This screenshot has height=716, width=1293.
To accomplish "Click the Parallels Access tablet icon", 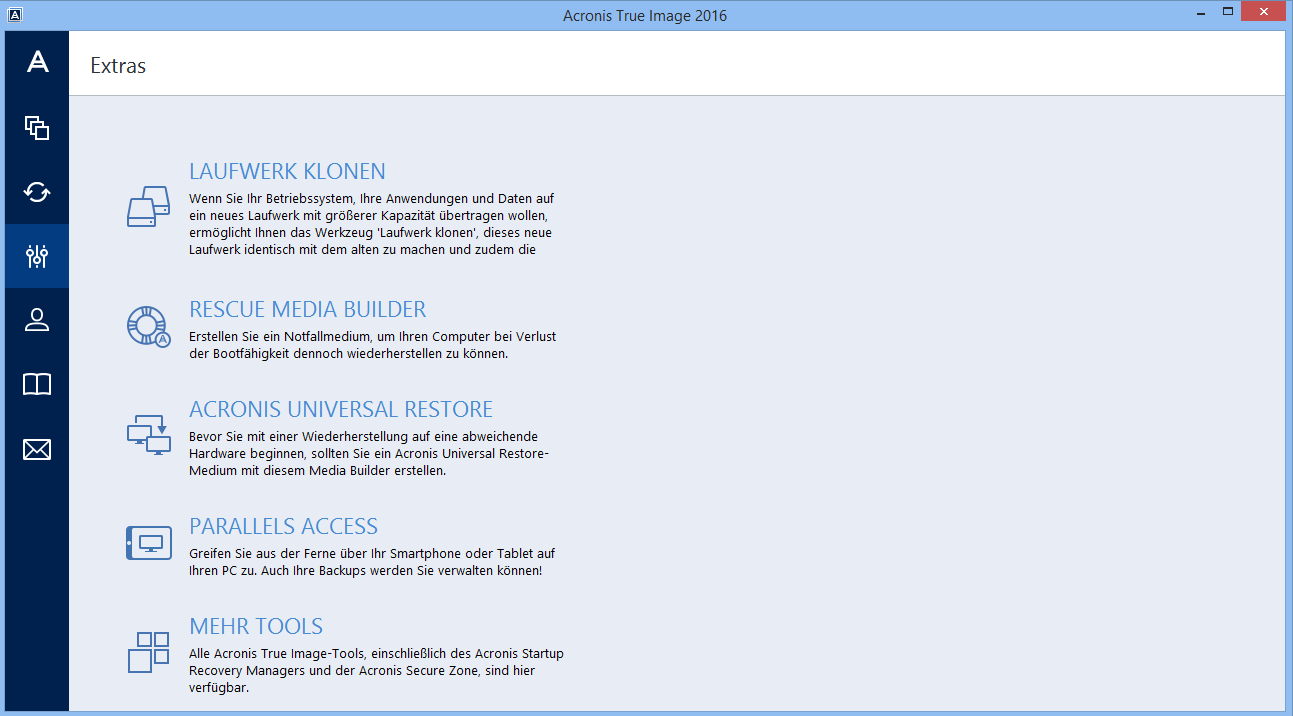I will pos(149,543).
